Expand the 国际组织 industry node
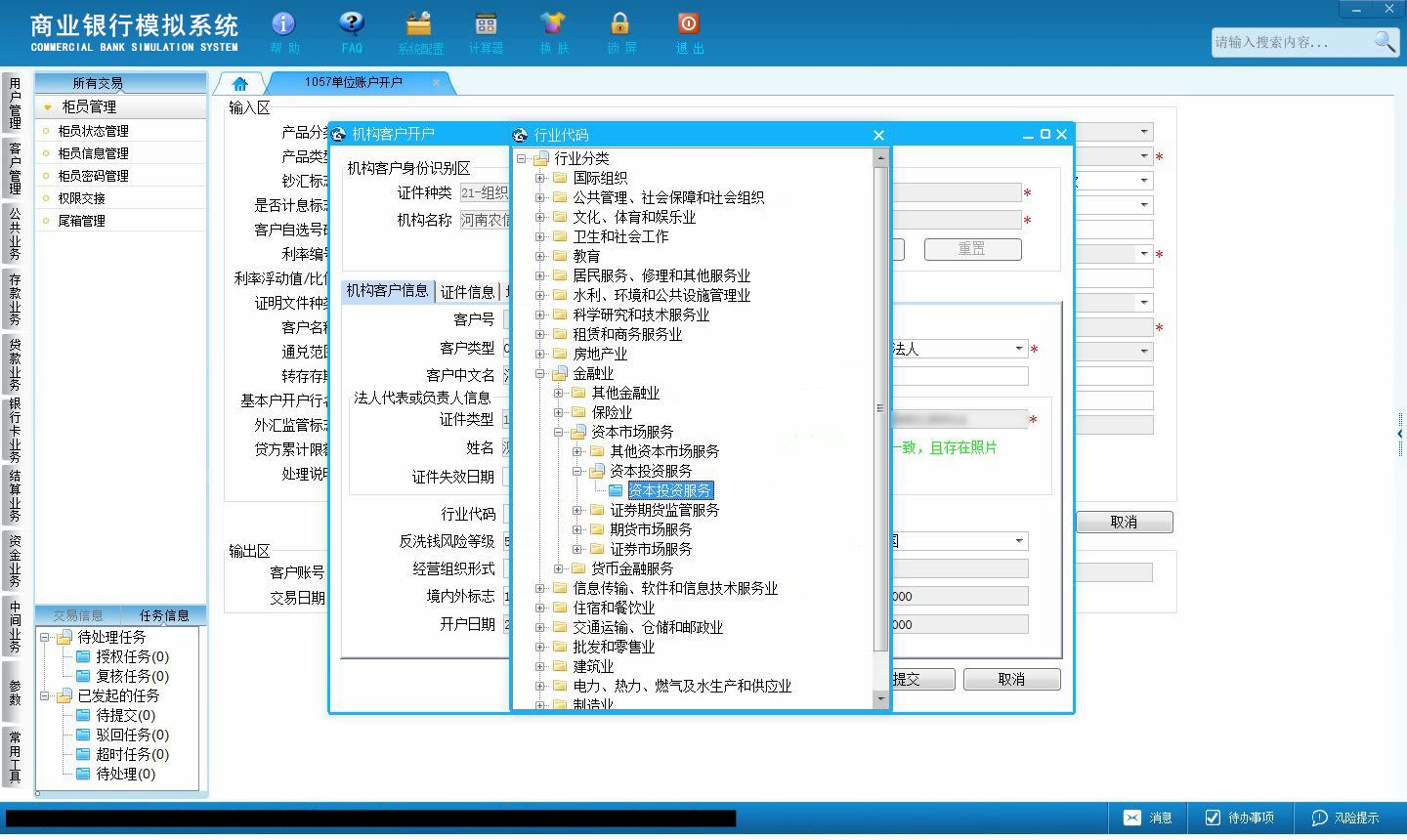This screenshot has width=1407, height=840. point(540,178)
